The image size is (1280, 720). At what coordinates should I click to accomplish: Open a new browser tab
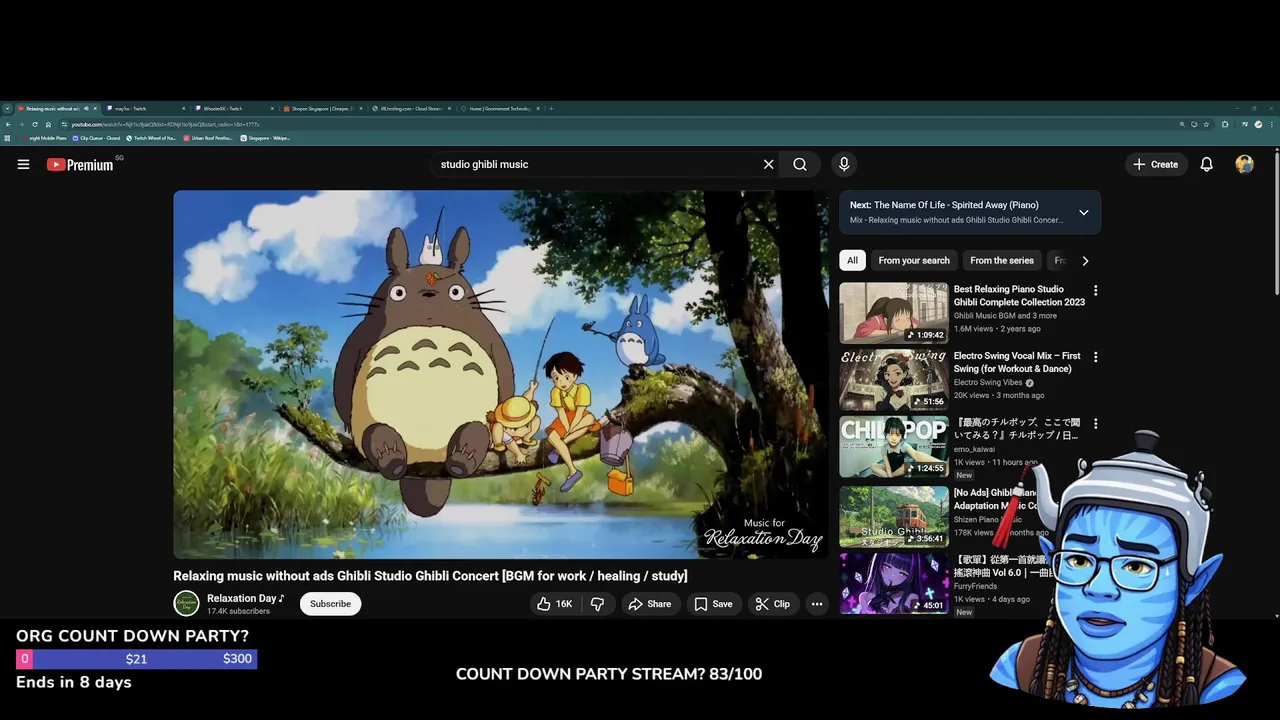click(551, 108)
